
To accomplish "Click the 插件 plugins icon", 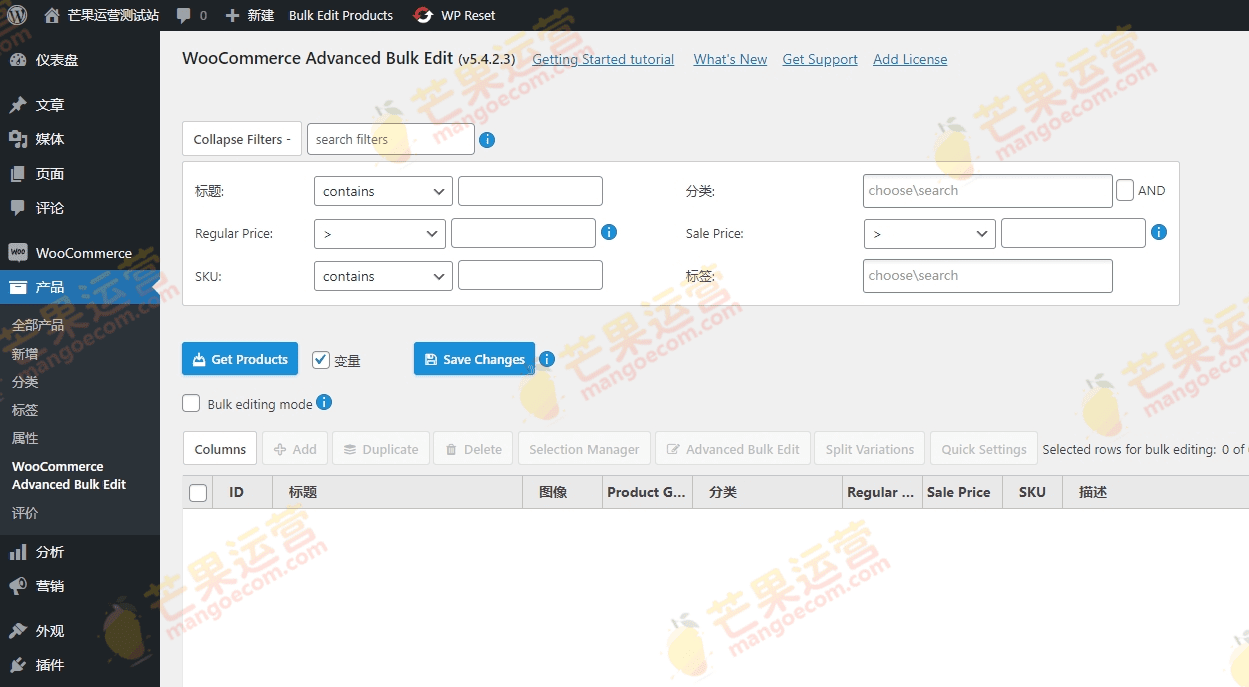I will (x=18, y=665).
